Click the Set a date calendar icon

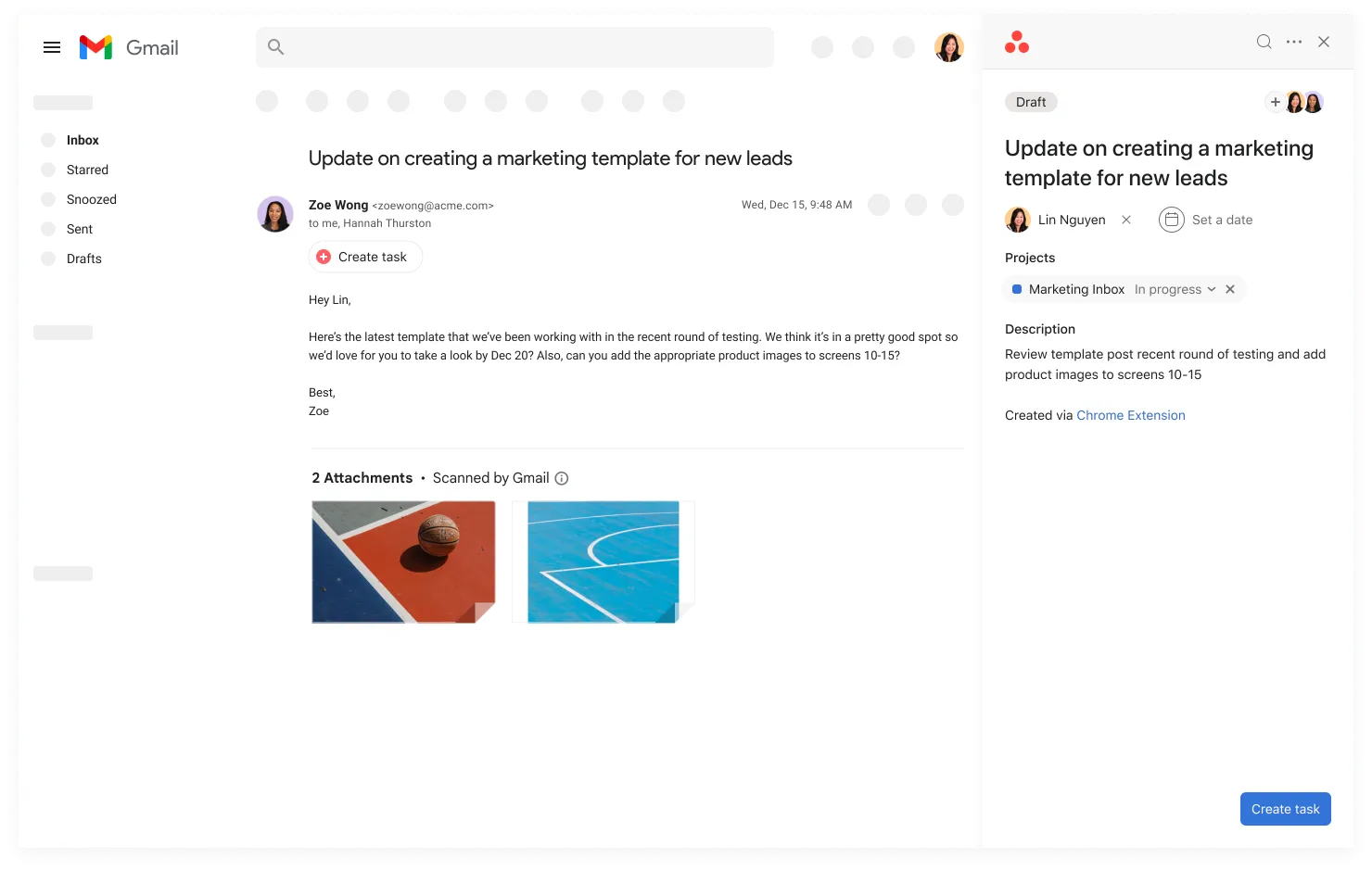tap(1171, 220)
